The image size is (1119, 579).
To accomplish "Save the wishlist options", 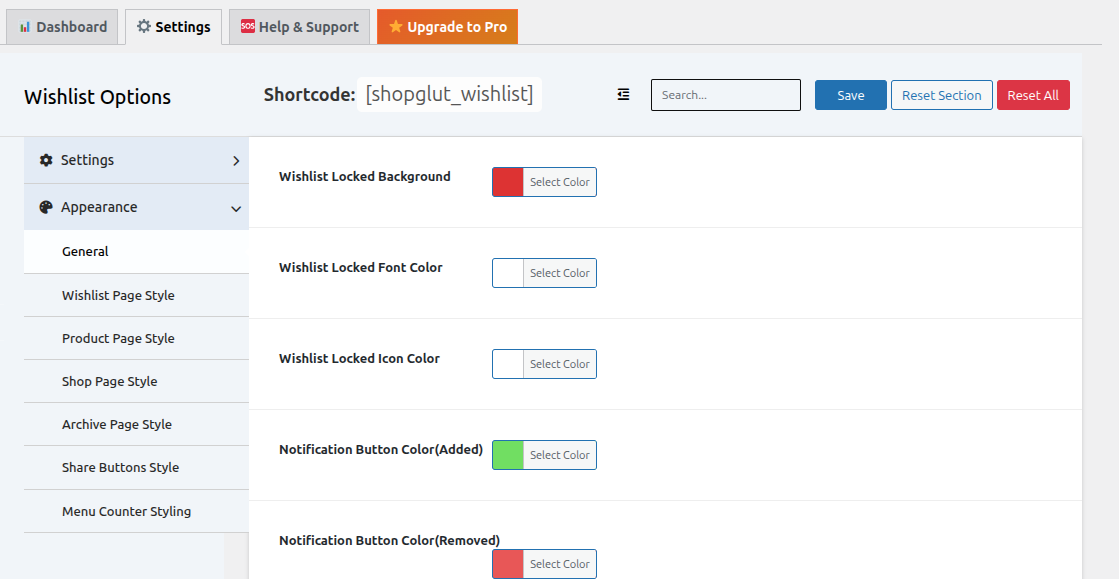I will 851,95.
